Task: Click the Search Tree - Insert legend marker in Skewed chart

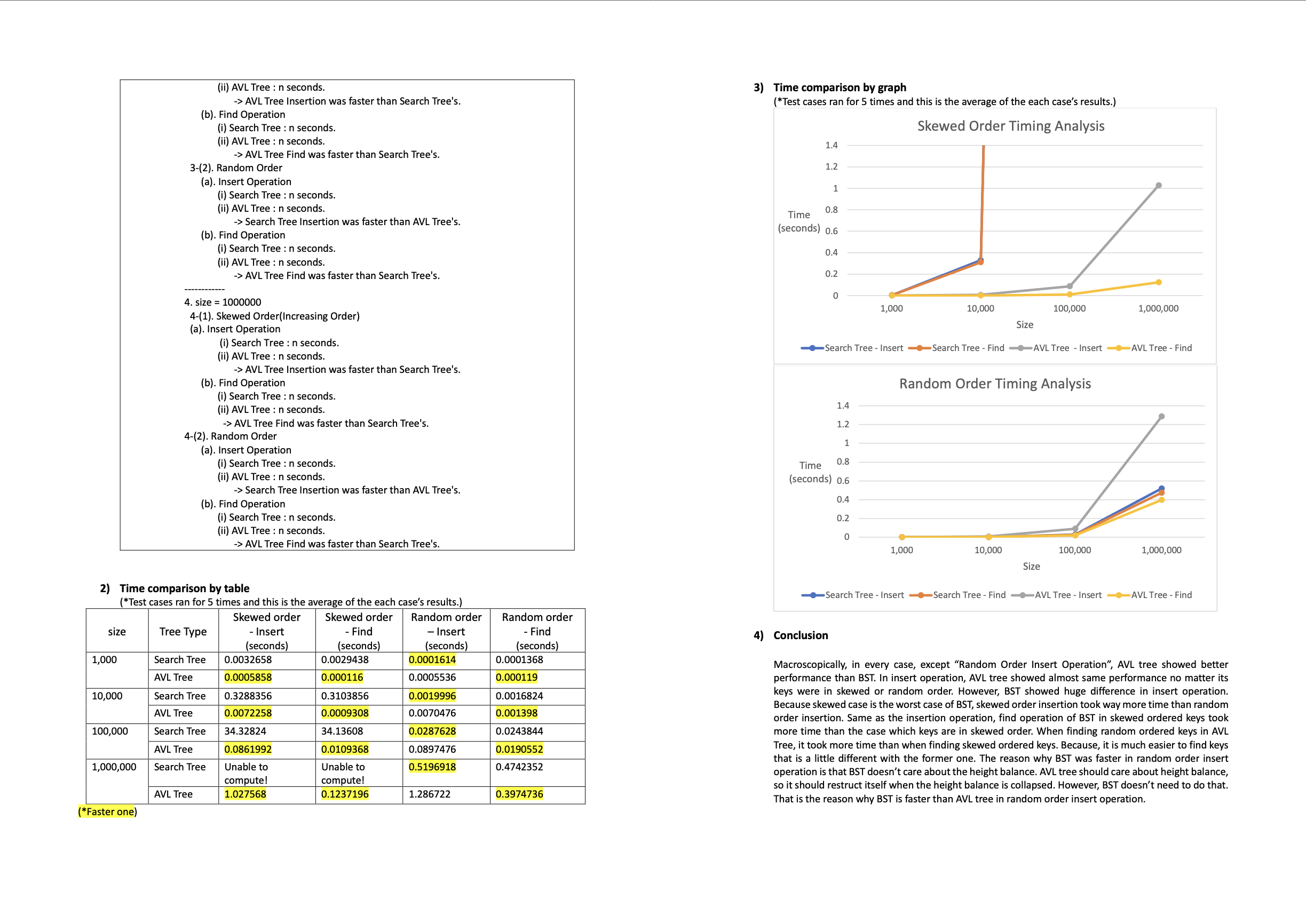Action: tap(812, 348)
